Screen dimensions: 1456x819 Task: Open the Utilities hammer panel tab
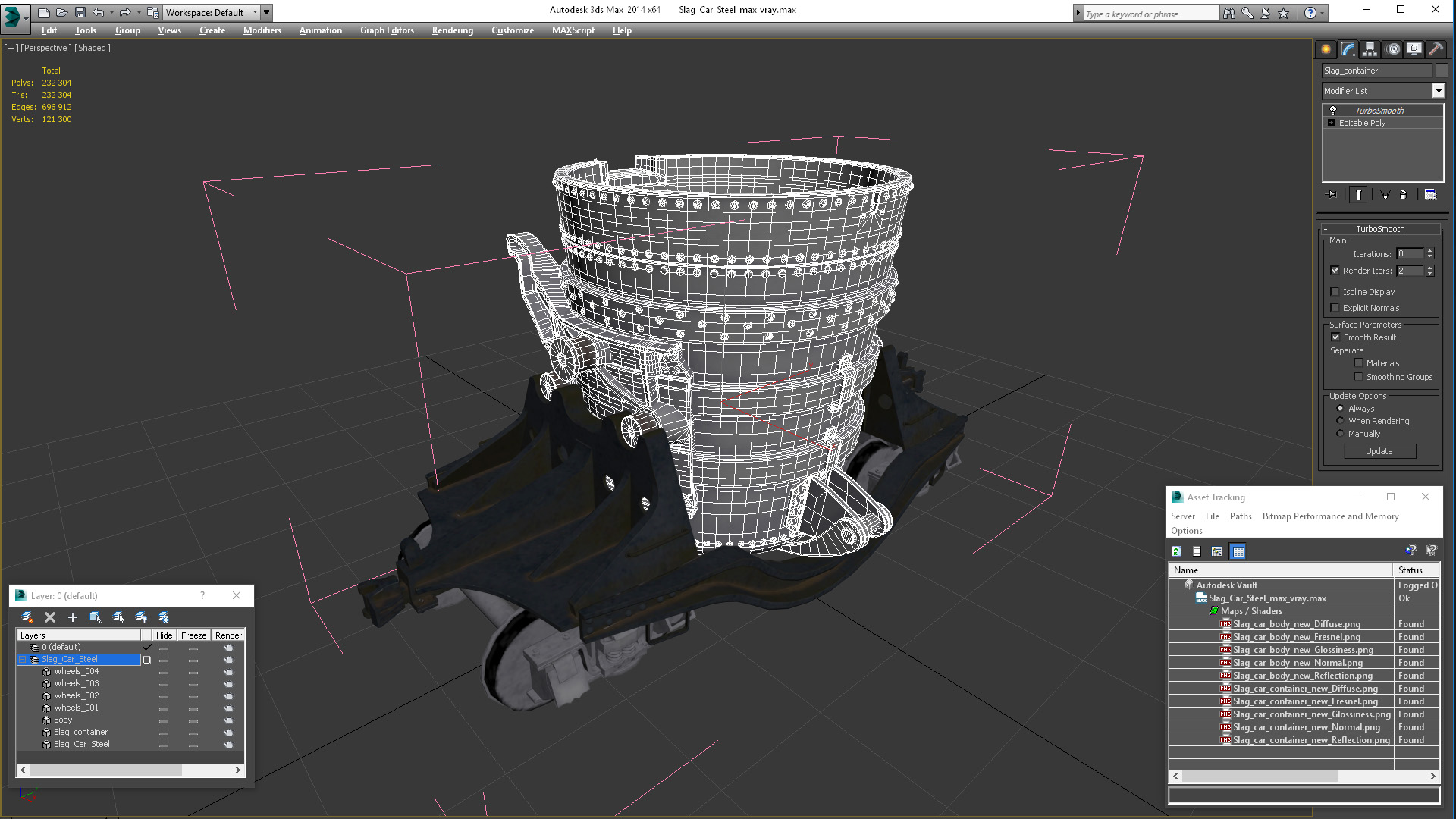click(1436, 49)
